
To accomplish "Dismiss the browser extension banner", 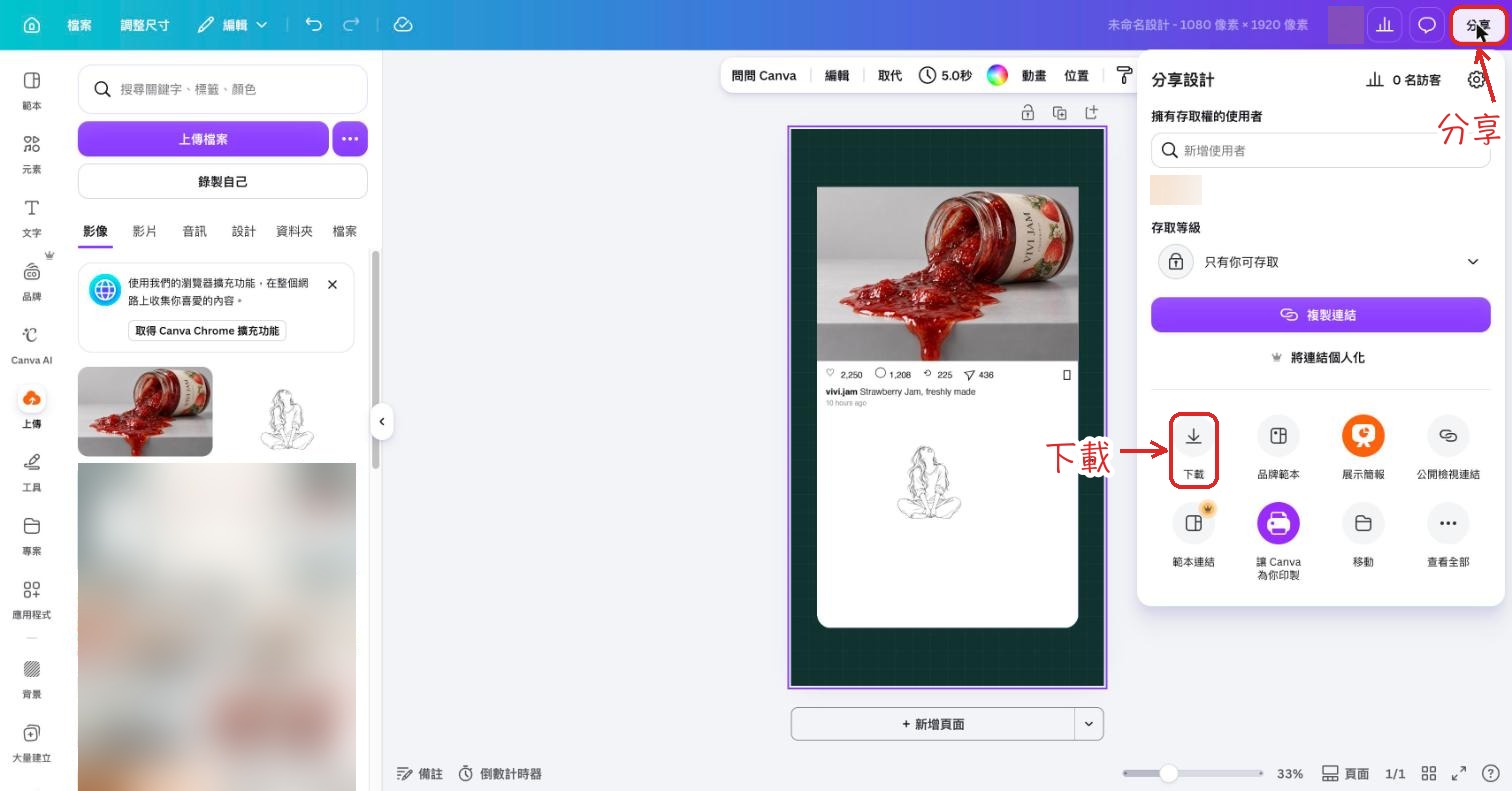I will (x=333, y=285).
